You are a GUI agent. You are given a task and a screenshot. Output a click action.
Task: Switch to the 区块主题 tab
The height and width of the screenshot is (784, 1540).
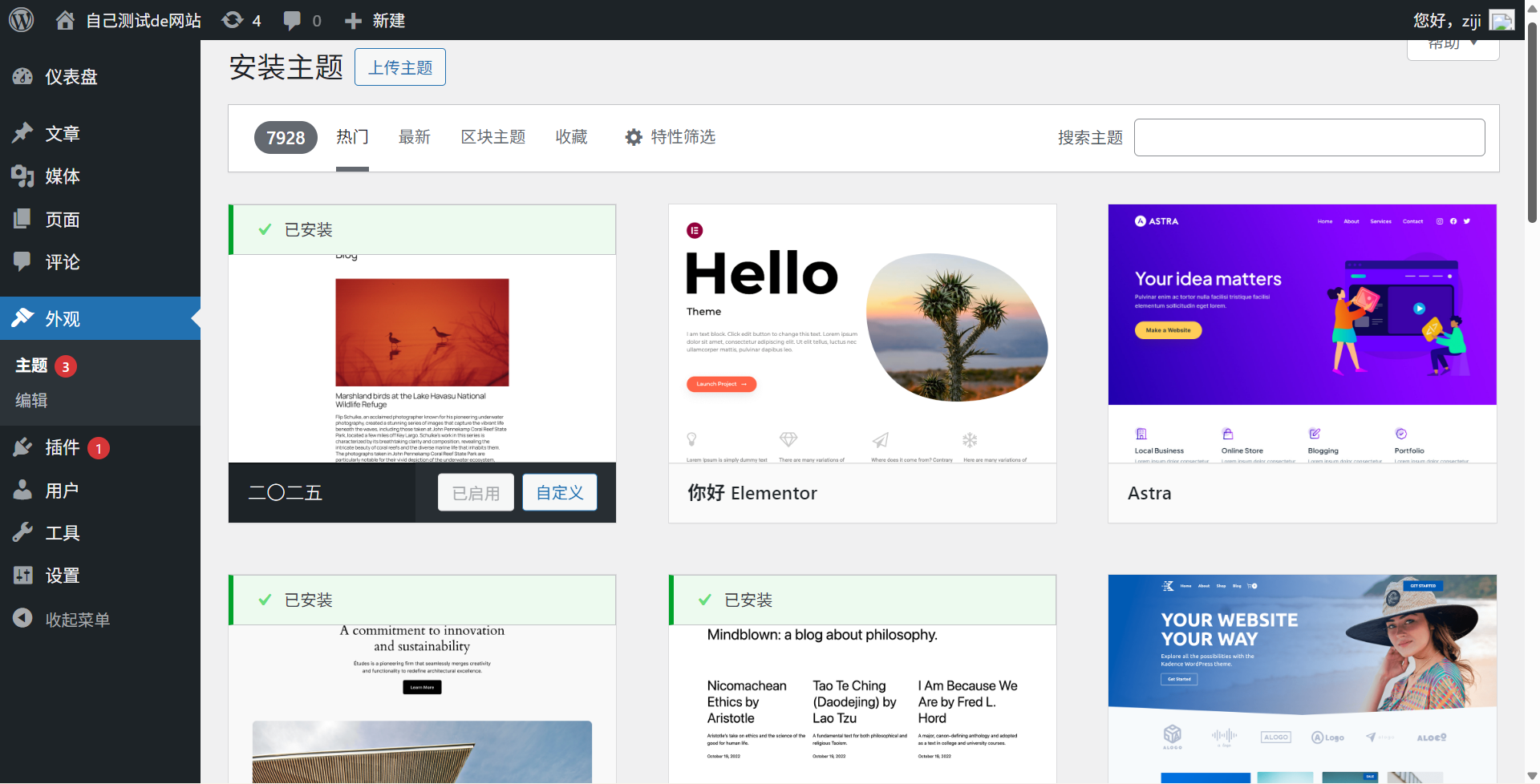click(x=493, y=137)
